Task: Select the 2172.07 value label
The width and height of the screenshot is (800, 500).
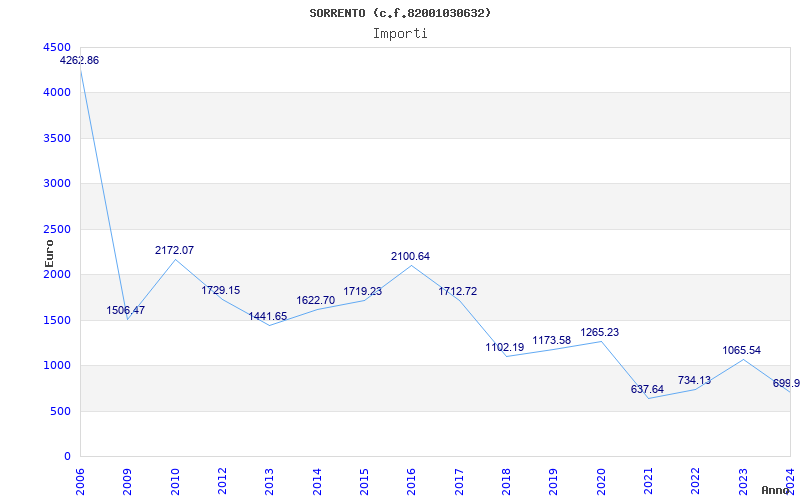Action: click(174, 251)
